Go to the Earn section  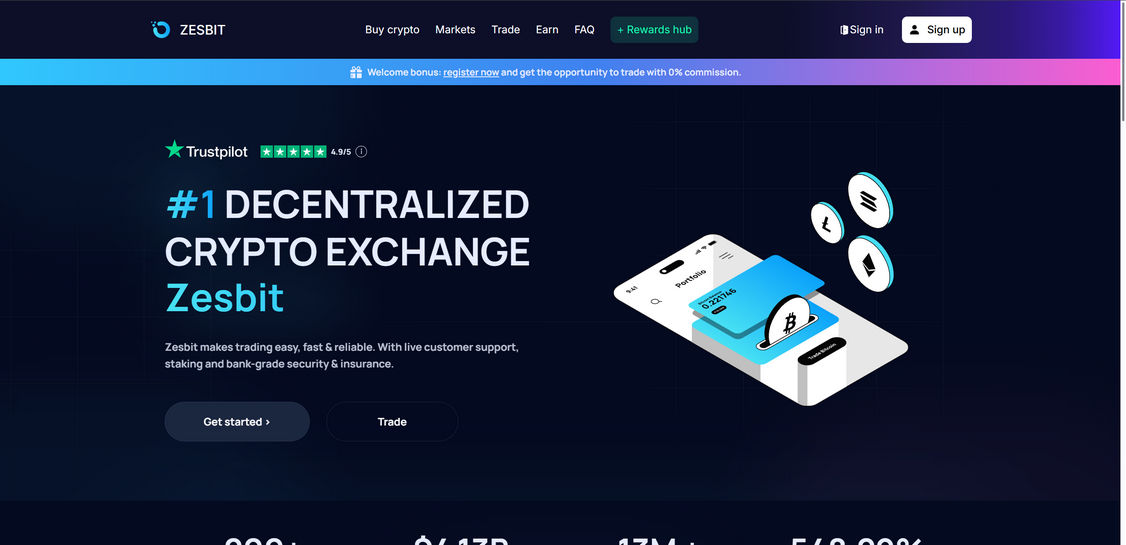[547, 29]
